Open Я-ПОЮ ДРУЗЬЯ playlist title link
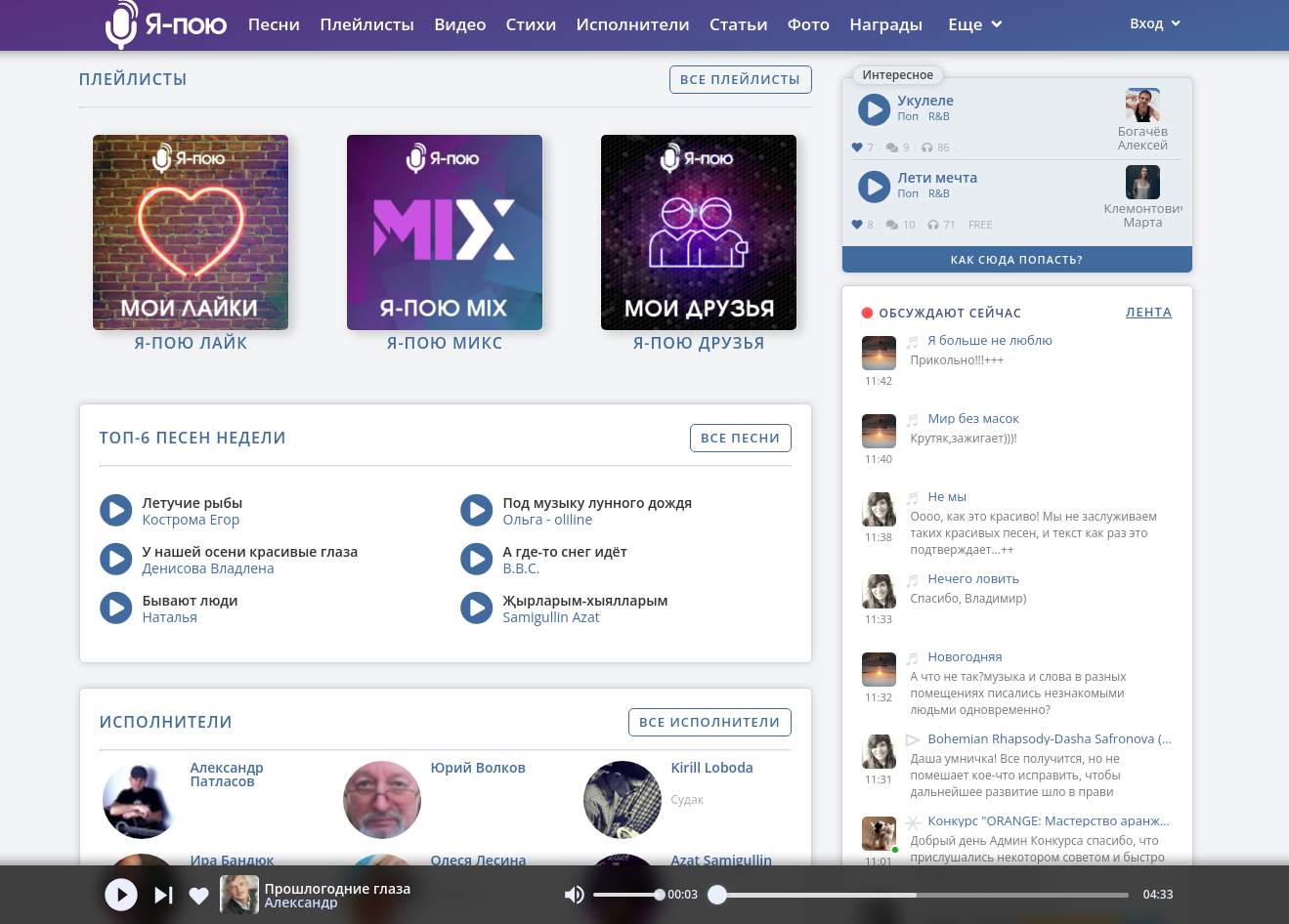 click(x=699, y=343)
